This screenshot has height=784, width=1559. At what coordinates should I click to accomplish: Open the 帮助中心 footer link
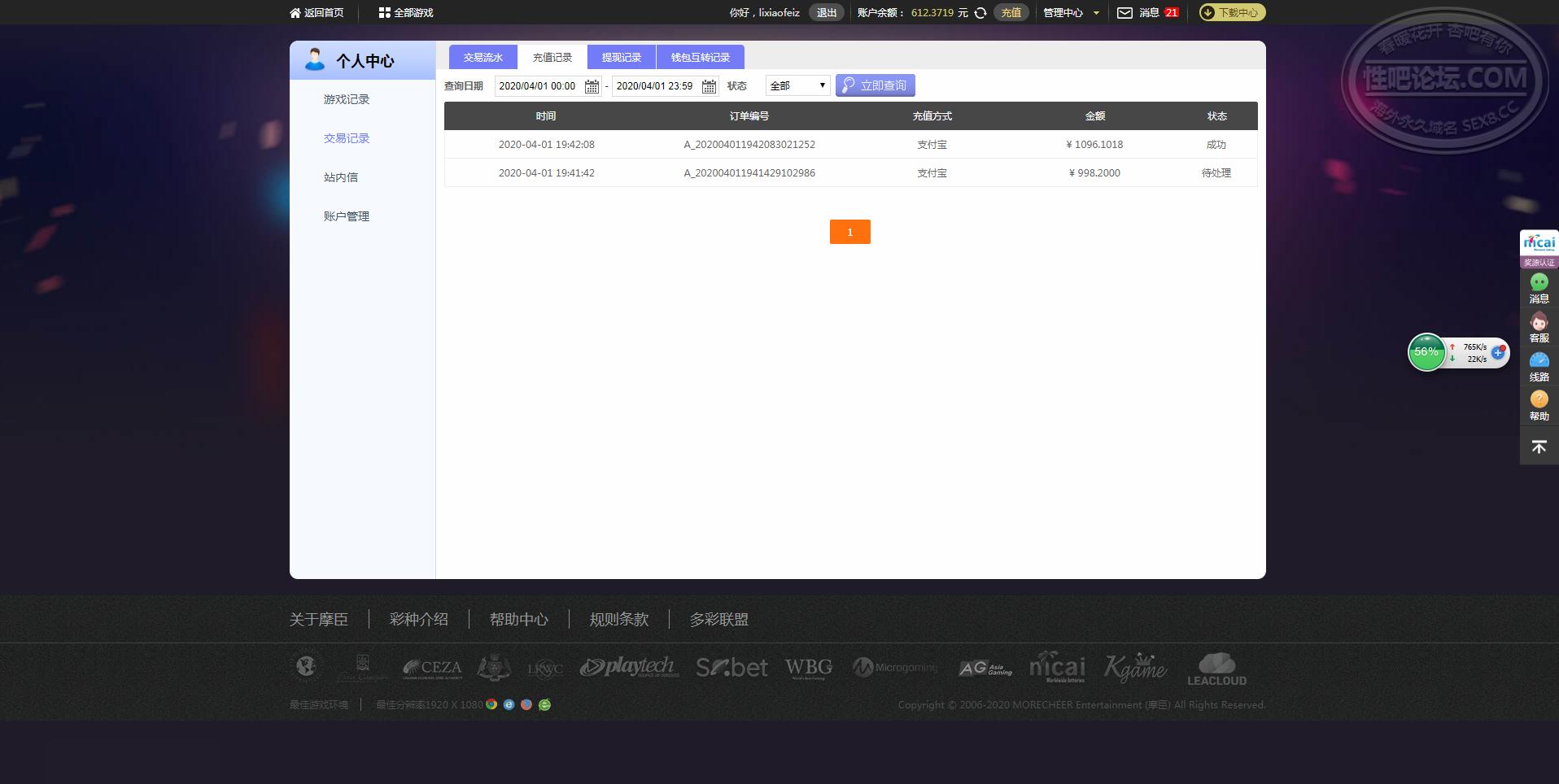tap(519, 619)
